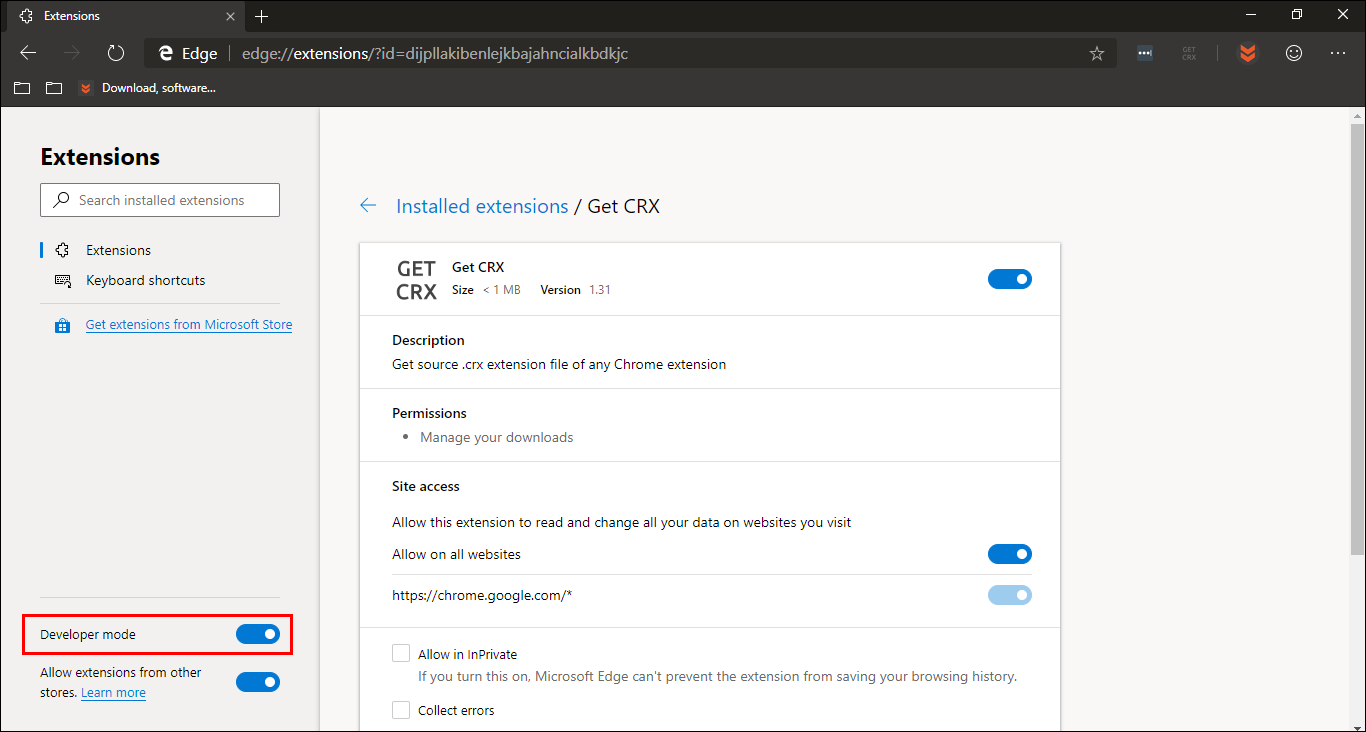Click the Search installed extensions field
Viewport: 1366px width, 732px height.
(x=160, y=200)
